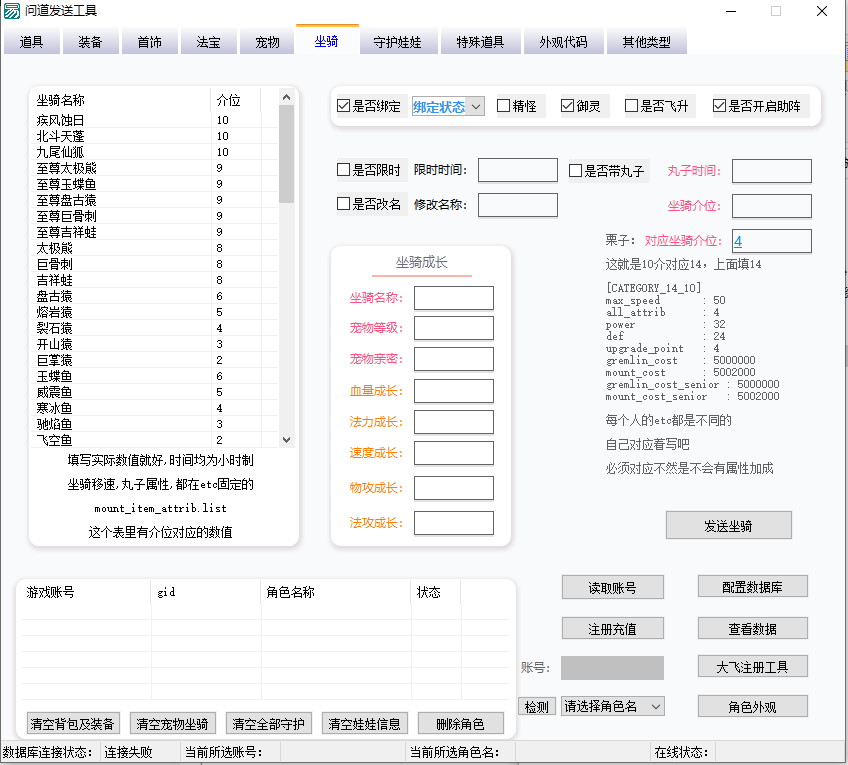The image size is (848, 765).
Task: Focus the 对应坐骑介位 input field
Action: point(771,241)
